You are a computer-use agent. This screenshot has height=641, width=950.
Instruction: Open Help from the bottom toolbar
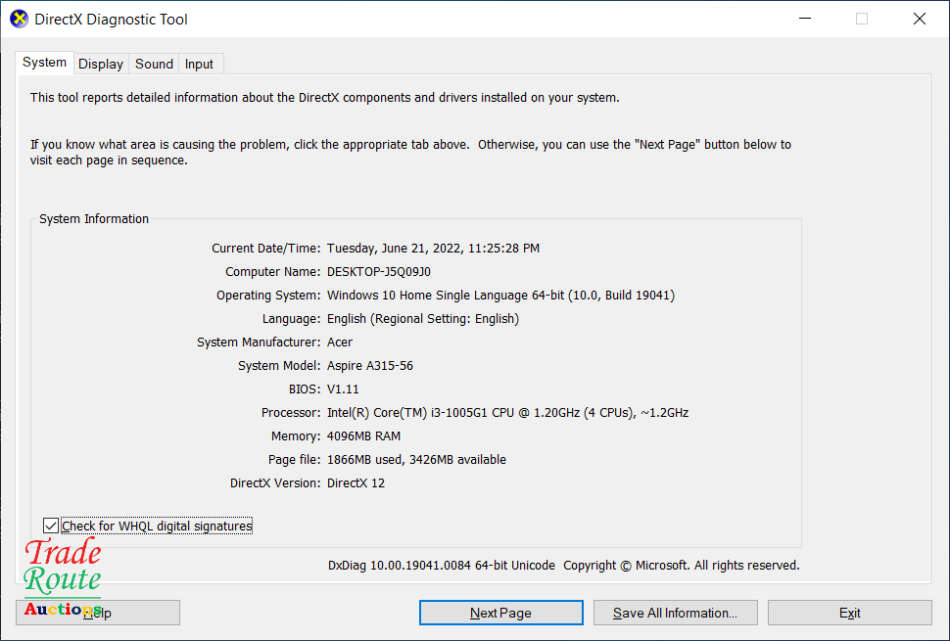tap(97, 612)
